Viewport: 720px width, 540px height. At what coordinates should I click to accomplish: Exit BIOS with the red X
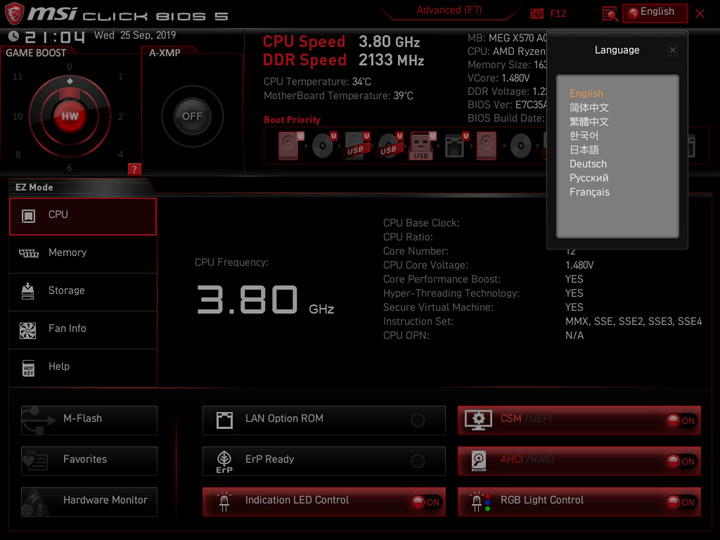point(700,14)
